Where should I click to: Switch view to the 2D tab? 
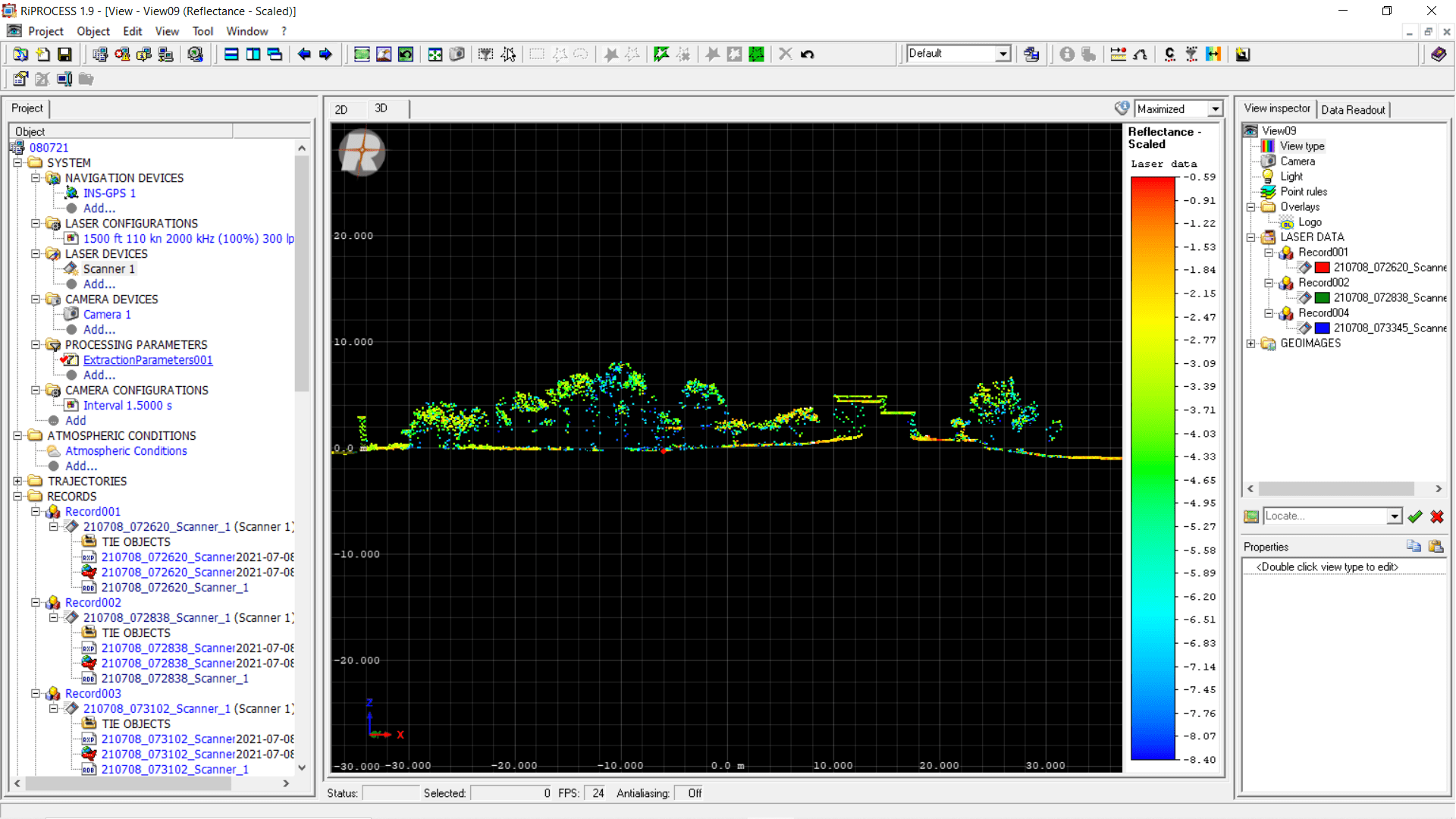[341, 109]
